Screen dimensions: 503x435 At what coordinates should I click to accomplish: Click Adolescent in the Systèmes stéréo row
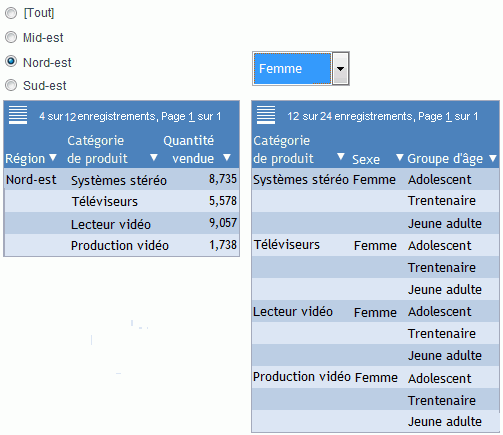click(440, 180)
